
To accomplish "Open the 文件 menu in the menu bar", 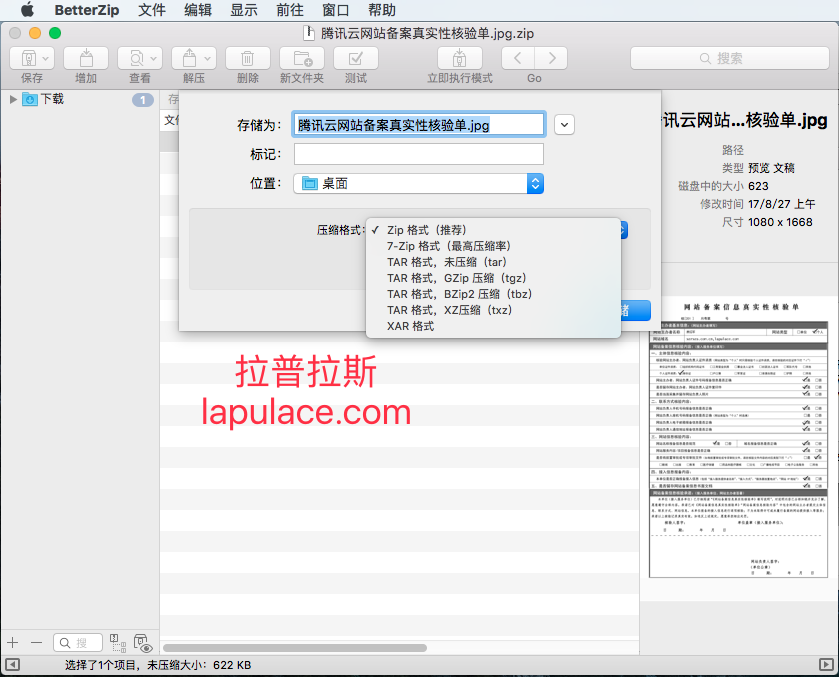I will 151,10.
